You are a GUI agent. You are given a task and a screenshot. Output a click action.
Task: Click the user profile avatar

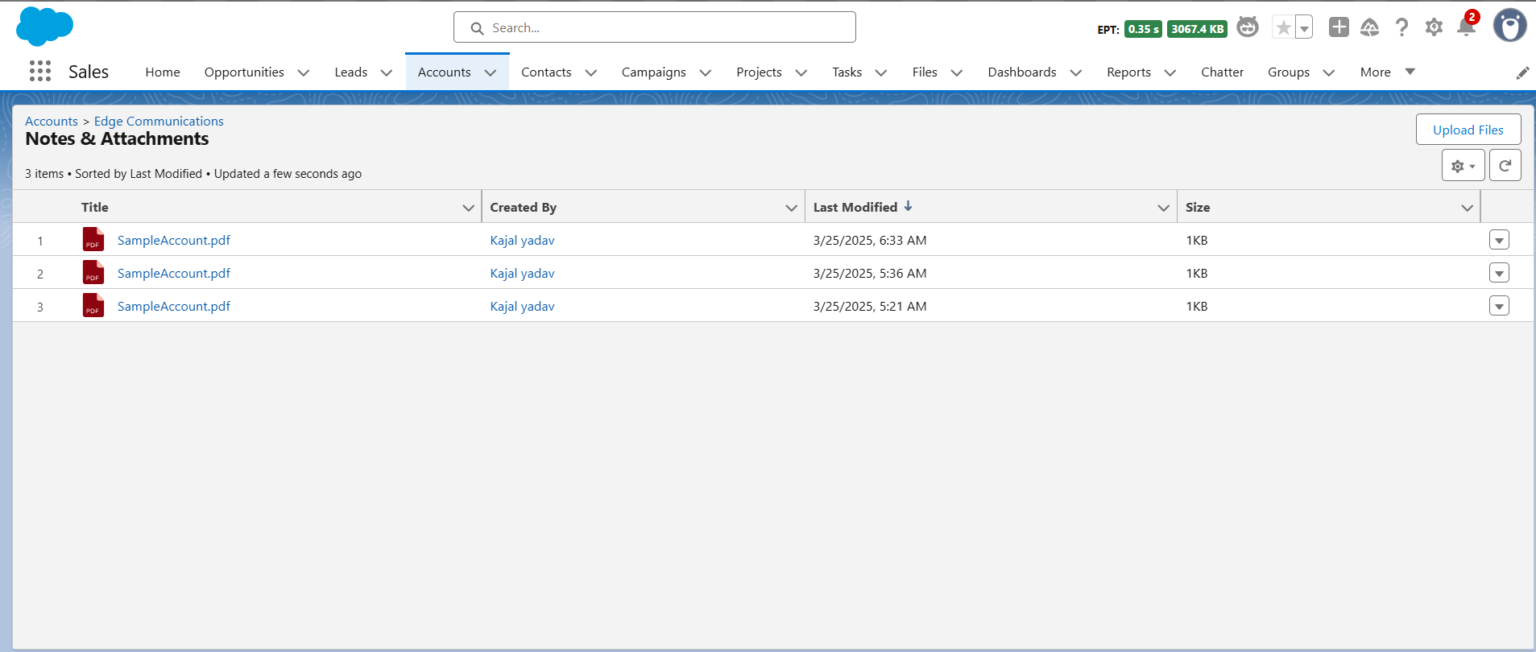pos(1509,26)
